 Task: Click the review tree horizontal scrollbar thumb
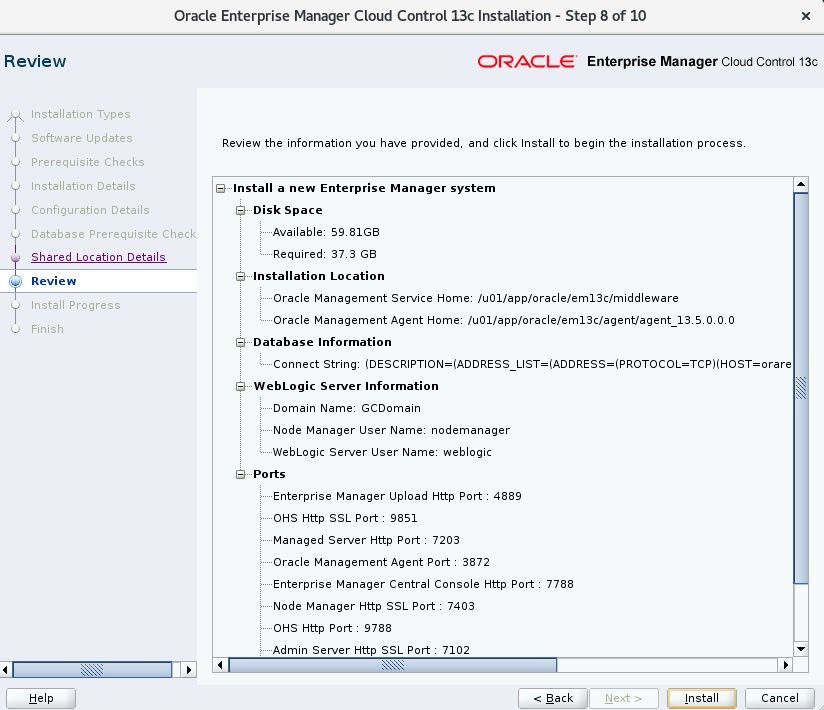393,665
